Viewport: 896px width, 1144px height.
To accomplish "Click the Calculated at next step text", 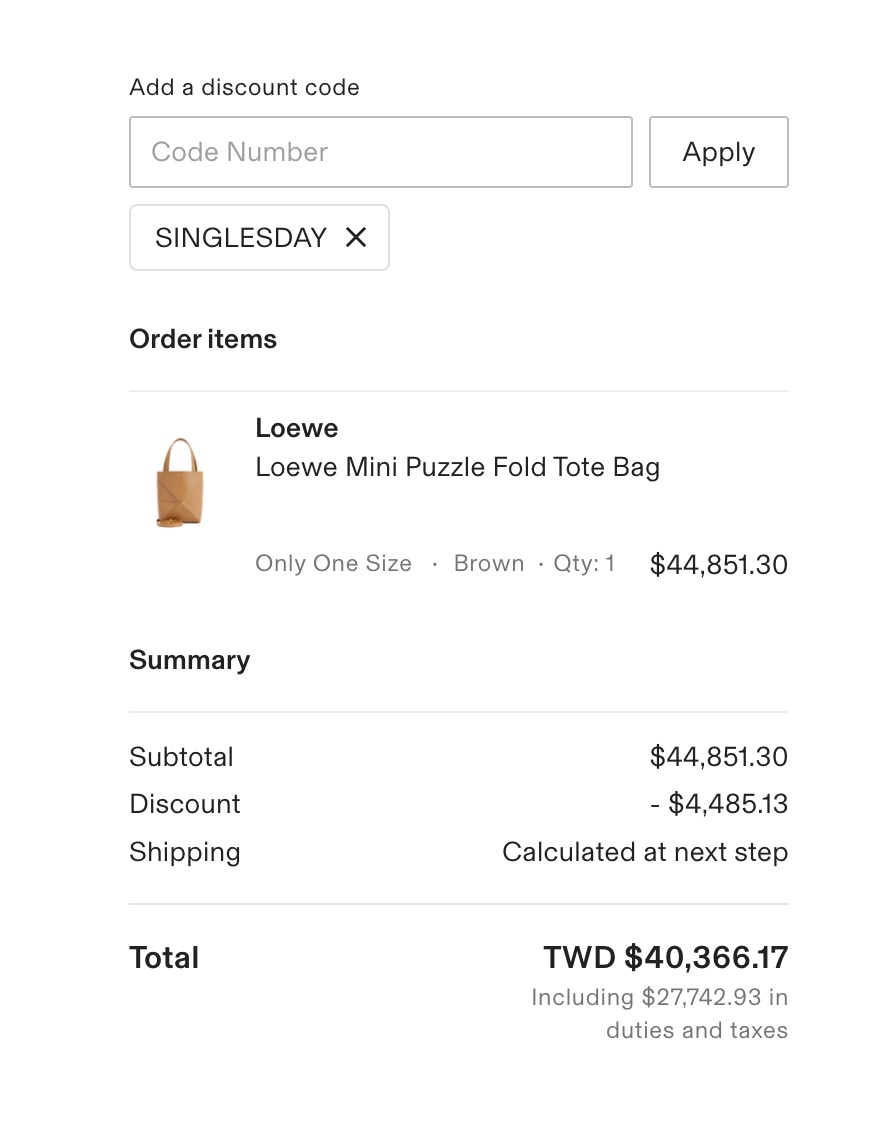I will pos(644,852).
